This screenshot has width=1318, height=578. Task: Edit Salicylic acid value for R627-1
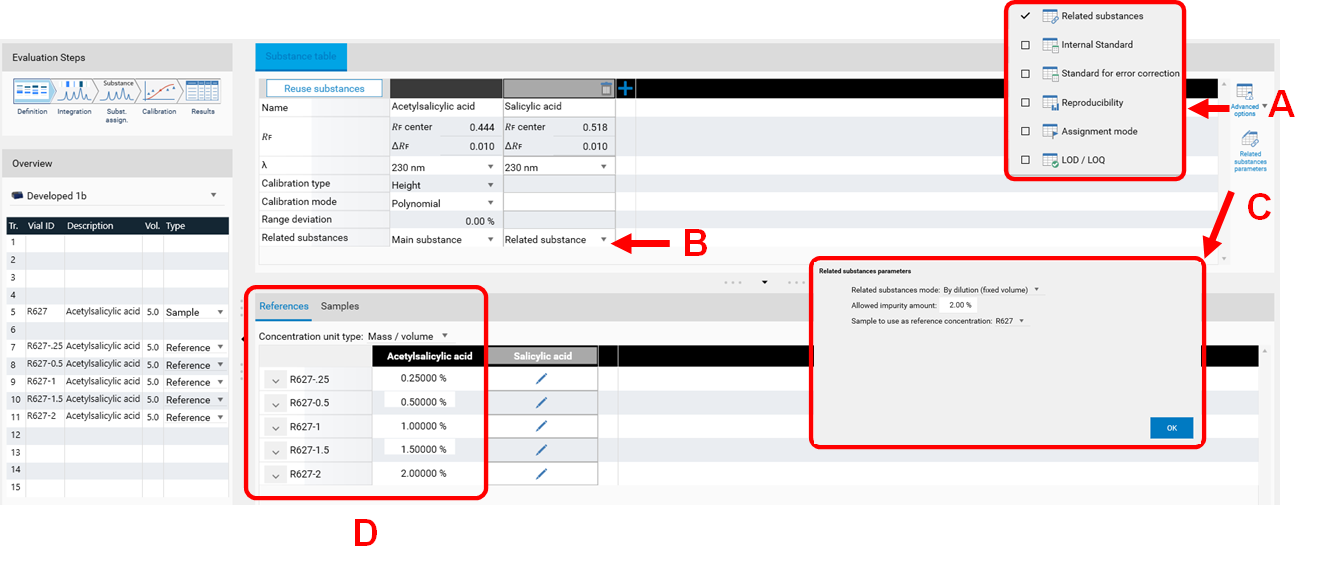pos(541,427)
